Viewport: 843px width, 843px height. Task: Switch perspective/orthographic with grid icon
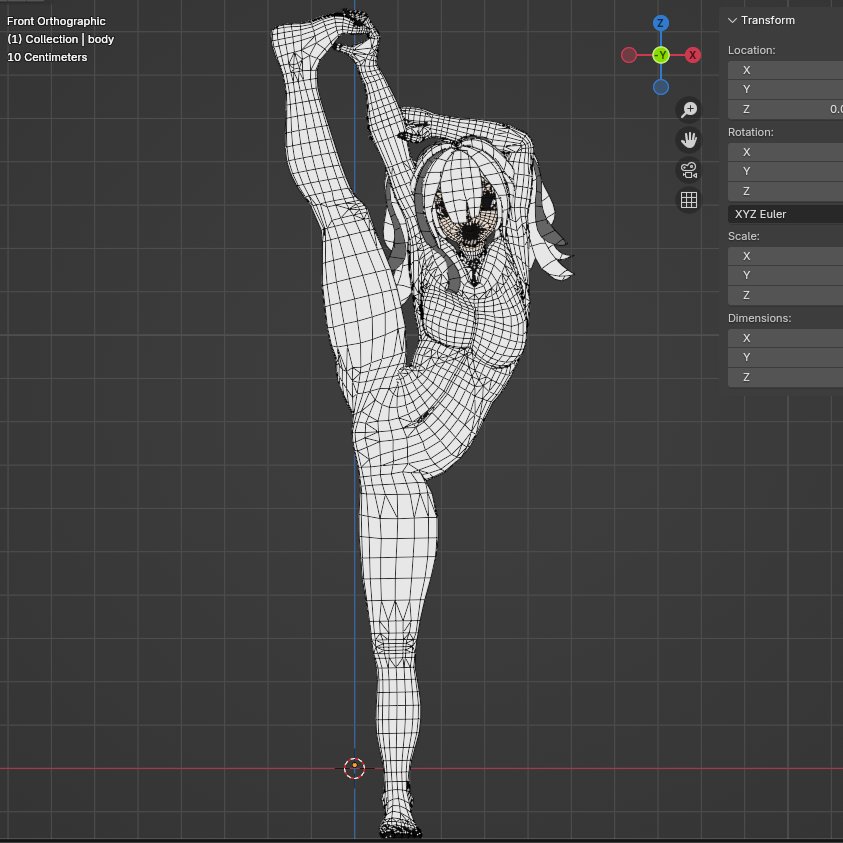coord(688,200)
